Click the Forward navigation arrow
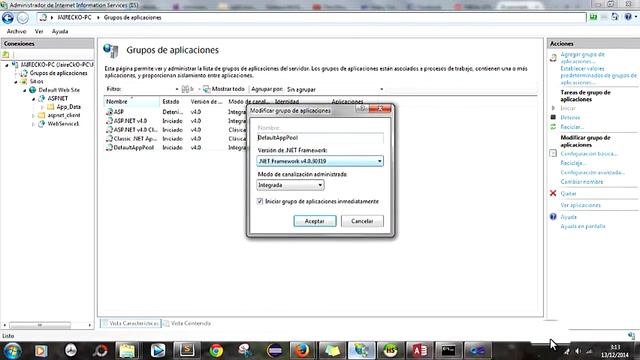The height and width of the screenshot is (360, 640). pyautogui.click(x=23, y=18)
